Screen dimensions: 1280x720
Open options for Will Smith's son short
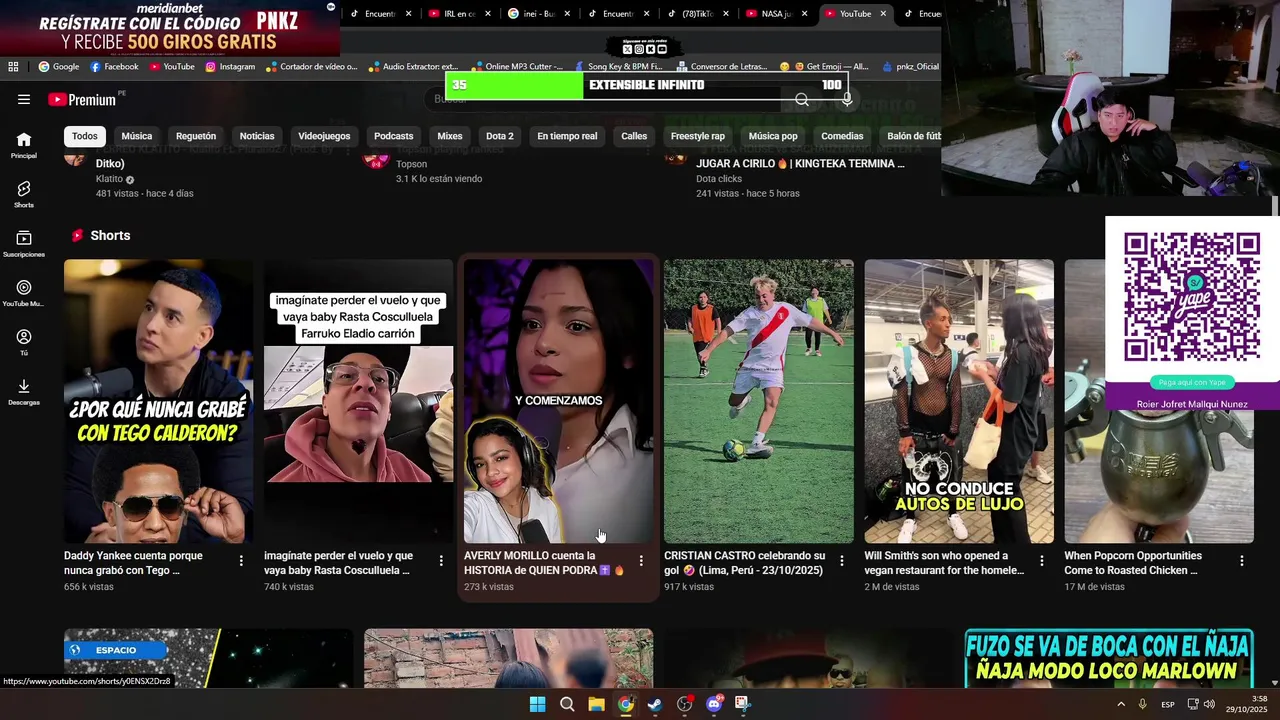click(1041, 561)
